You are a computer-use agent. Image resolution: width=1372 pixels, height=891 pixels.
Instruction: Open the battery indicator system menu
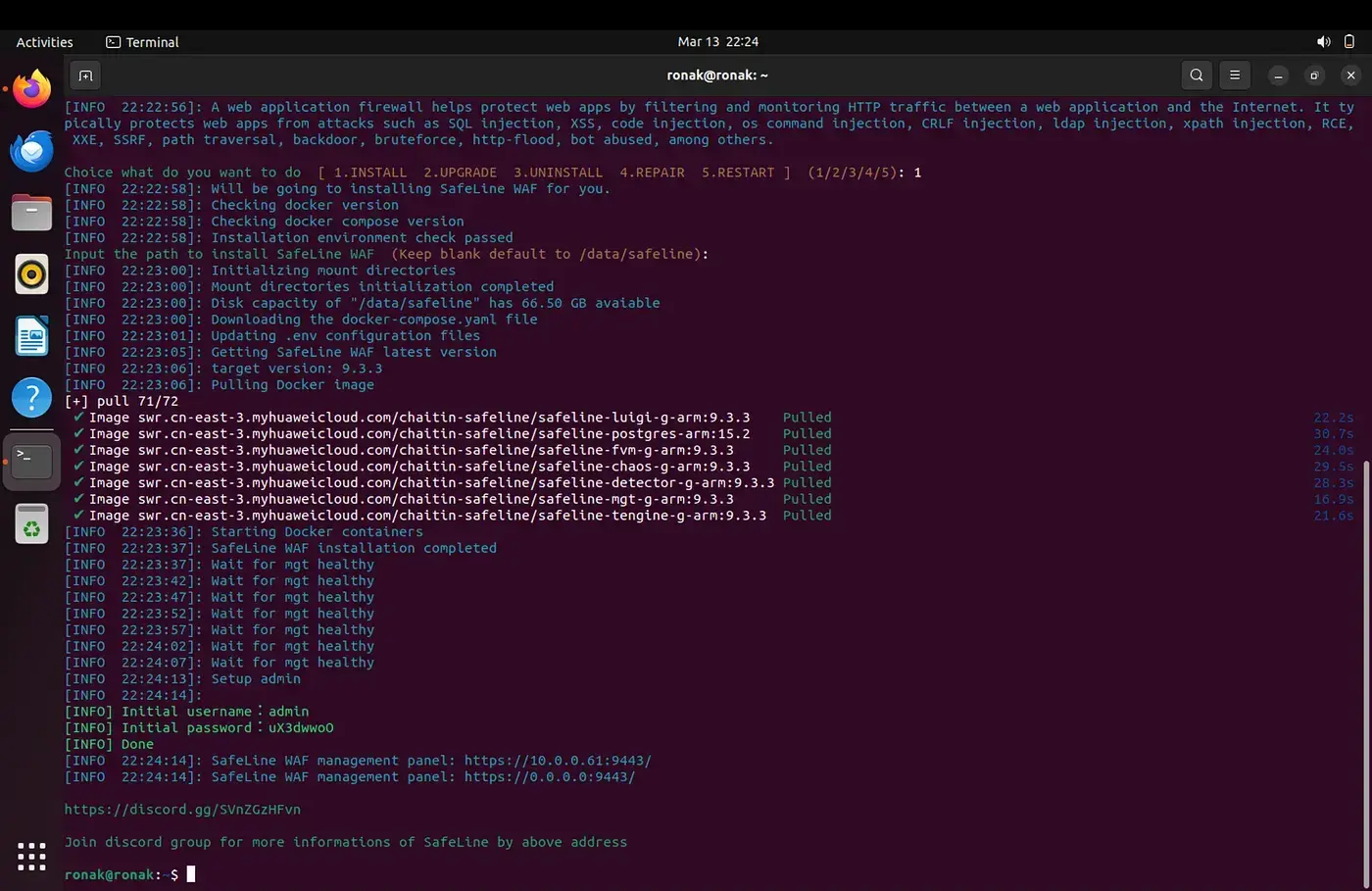pos(1349,42)
